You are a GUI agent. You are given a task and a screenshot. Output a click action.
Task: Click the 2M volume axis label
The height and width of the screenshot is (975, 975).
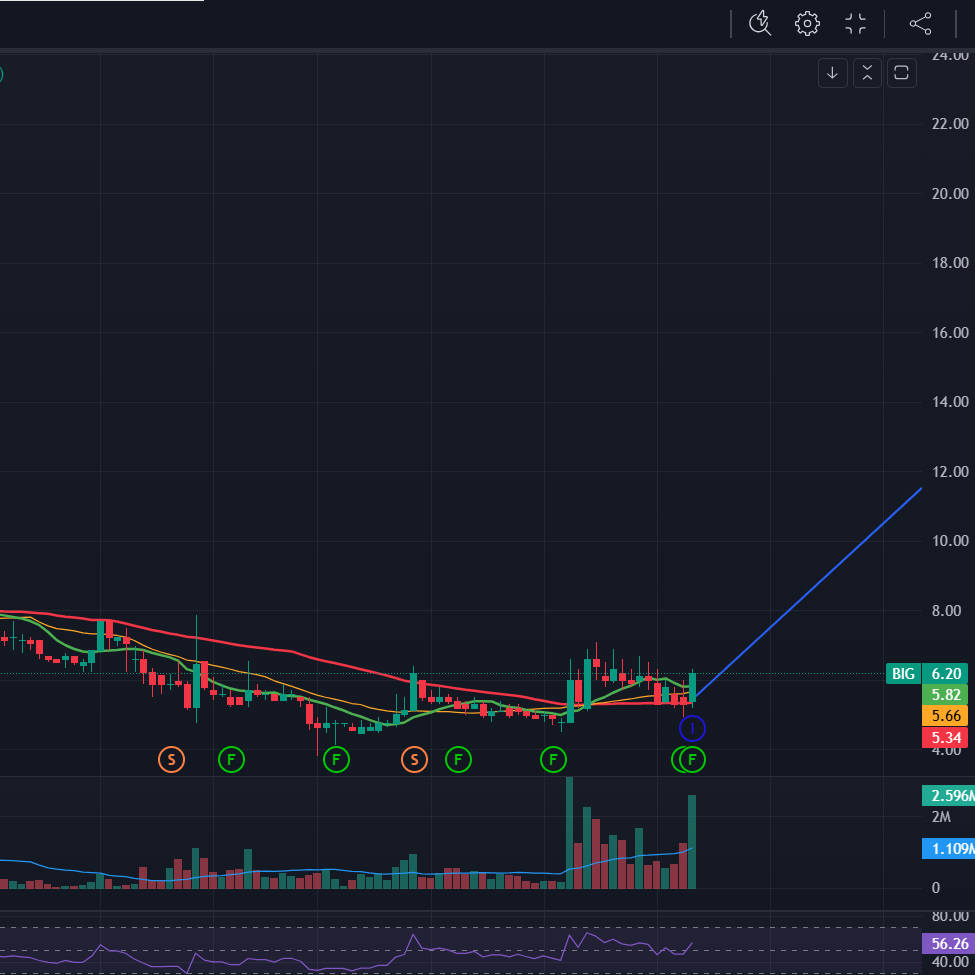click(x=941, y=817)
